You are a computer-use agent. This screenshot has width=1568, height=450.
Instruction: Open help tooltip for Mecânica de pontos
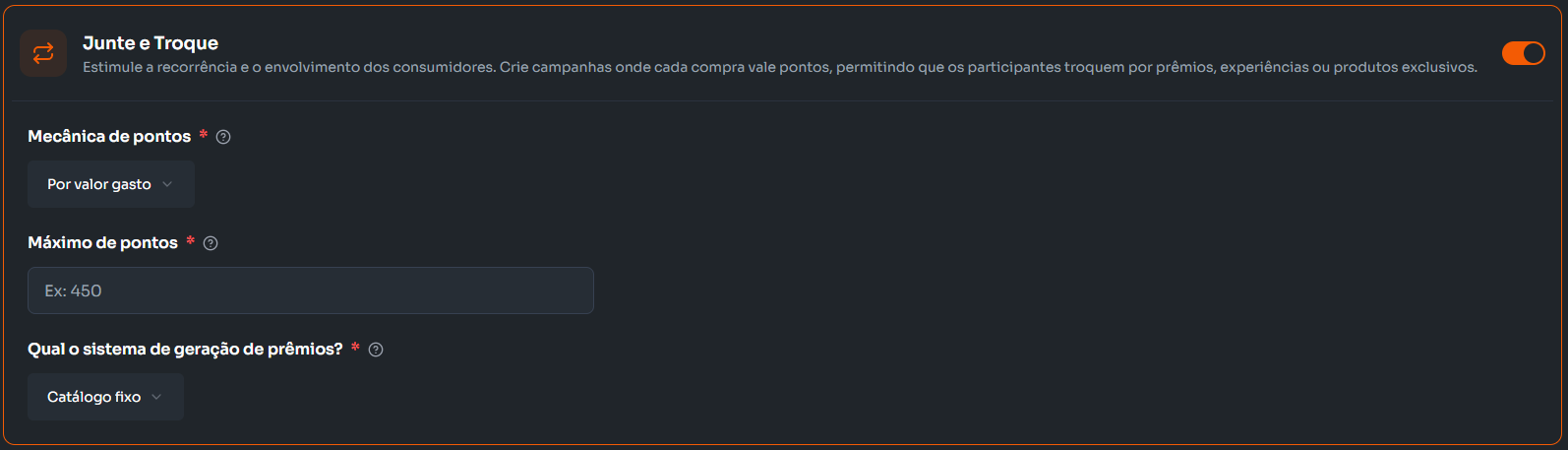pos(223,137)
